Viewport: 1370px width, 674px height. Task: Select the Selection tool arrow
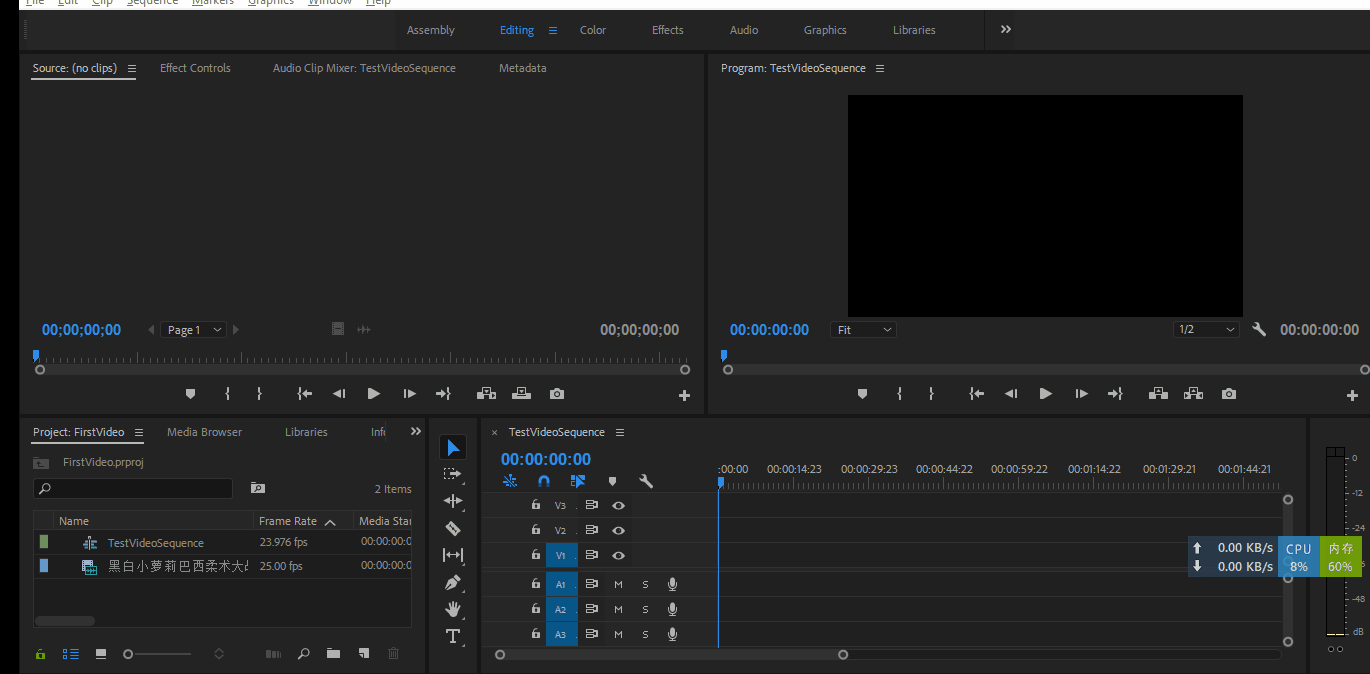[x=453, y=447]
